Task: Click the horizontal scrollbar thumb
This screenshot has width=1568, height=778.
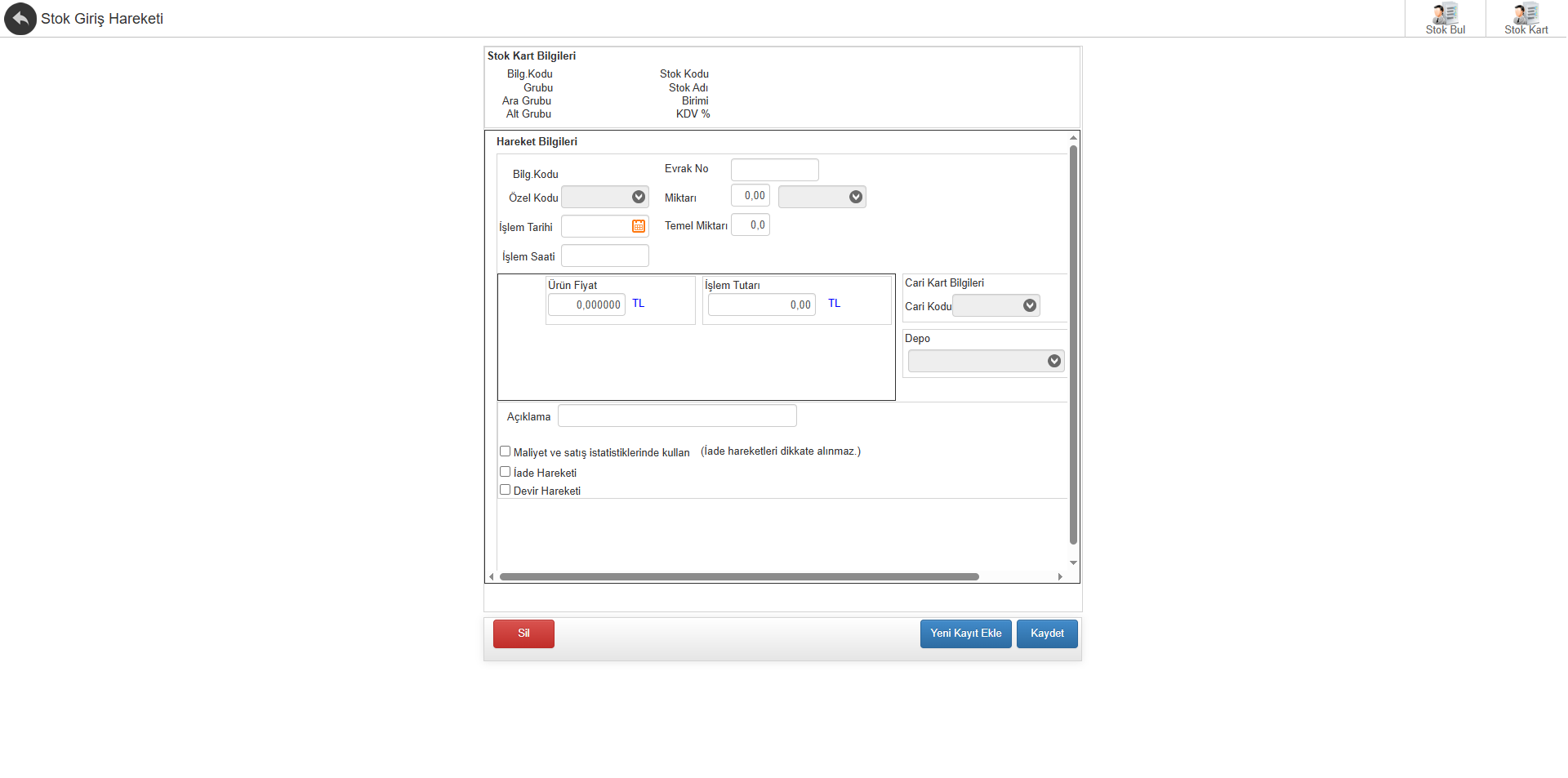Action: click(x=739, y=576)
